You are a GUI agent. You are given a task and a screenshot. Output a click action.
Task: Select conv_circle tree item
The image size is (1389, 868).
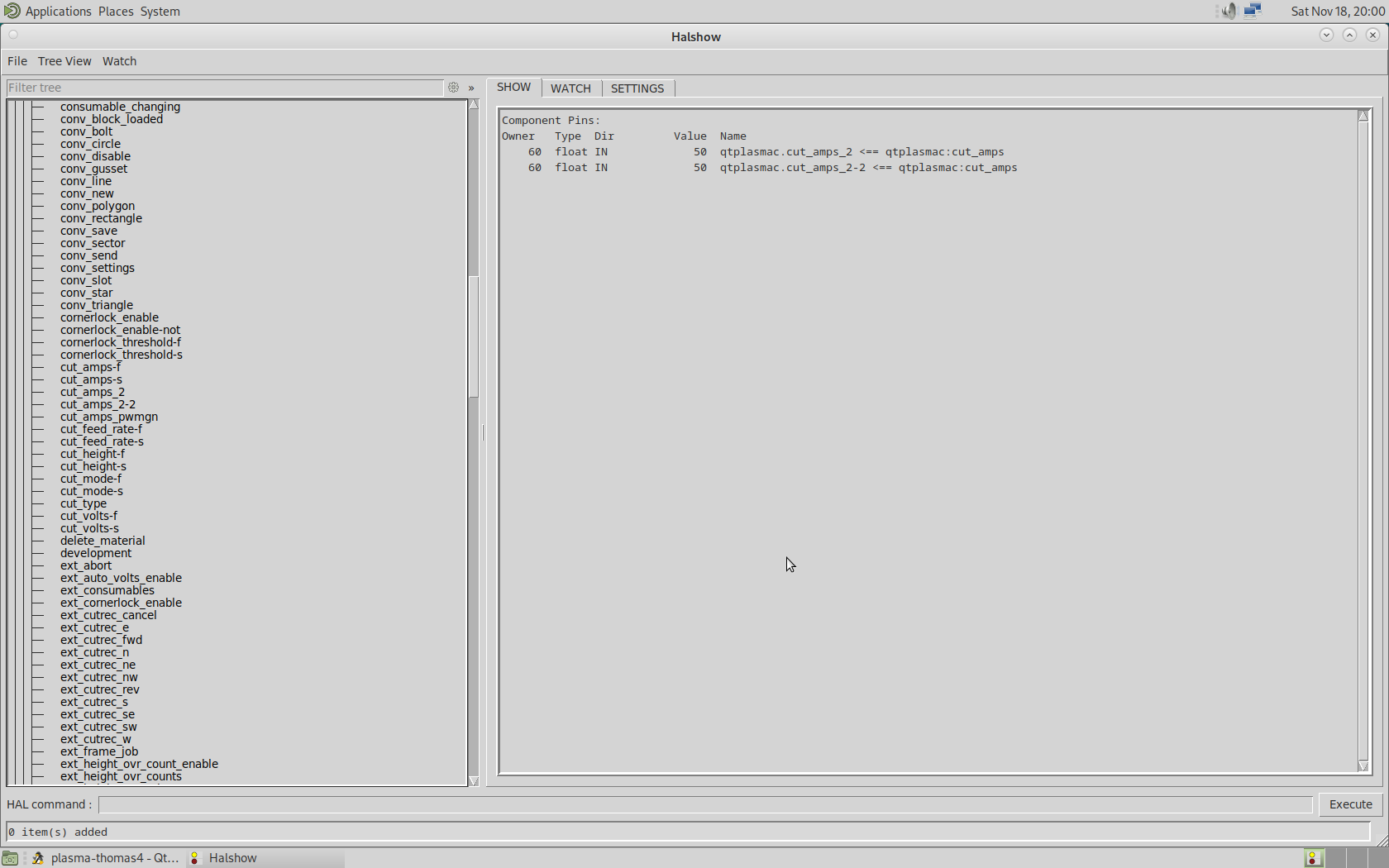[90, 144]
